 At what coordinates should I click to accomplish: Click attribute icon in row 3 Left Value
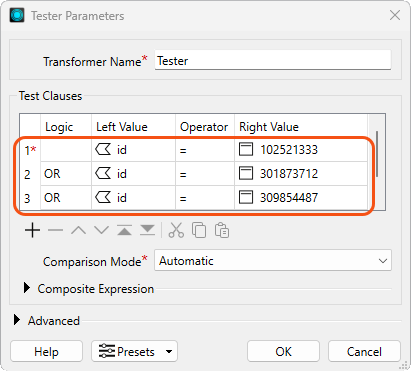tap(103, 197)
